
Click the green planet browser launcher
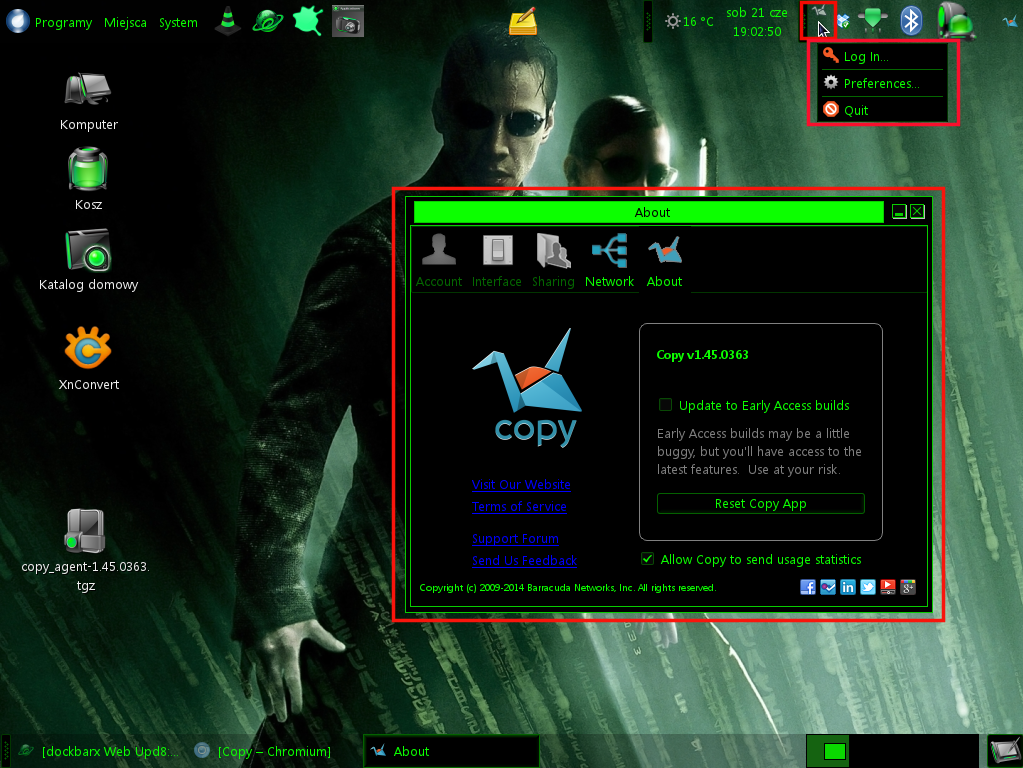(268, 20)
